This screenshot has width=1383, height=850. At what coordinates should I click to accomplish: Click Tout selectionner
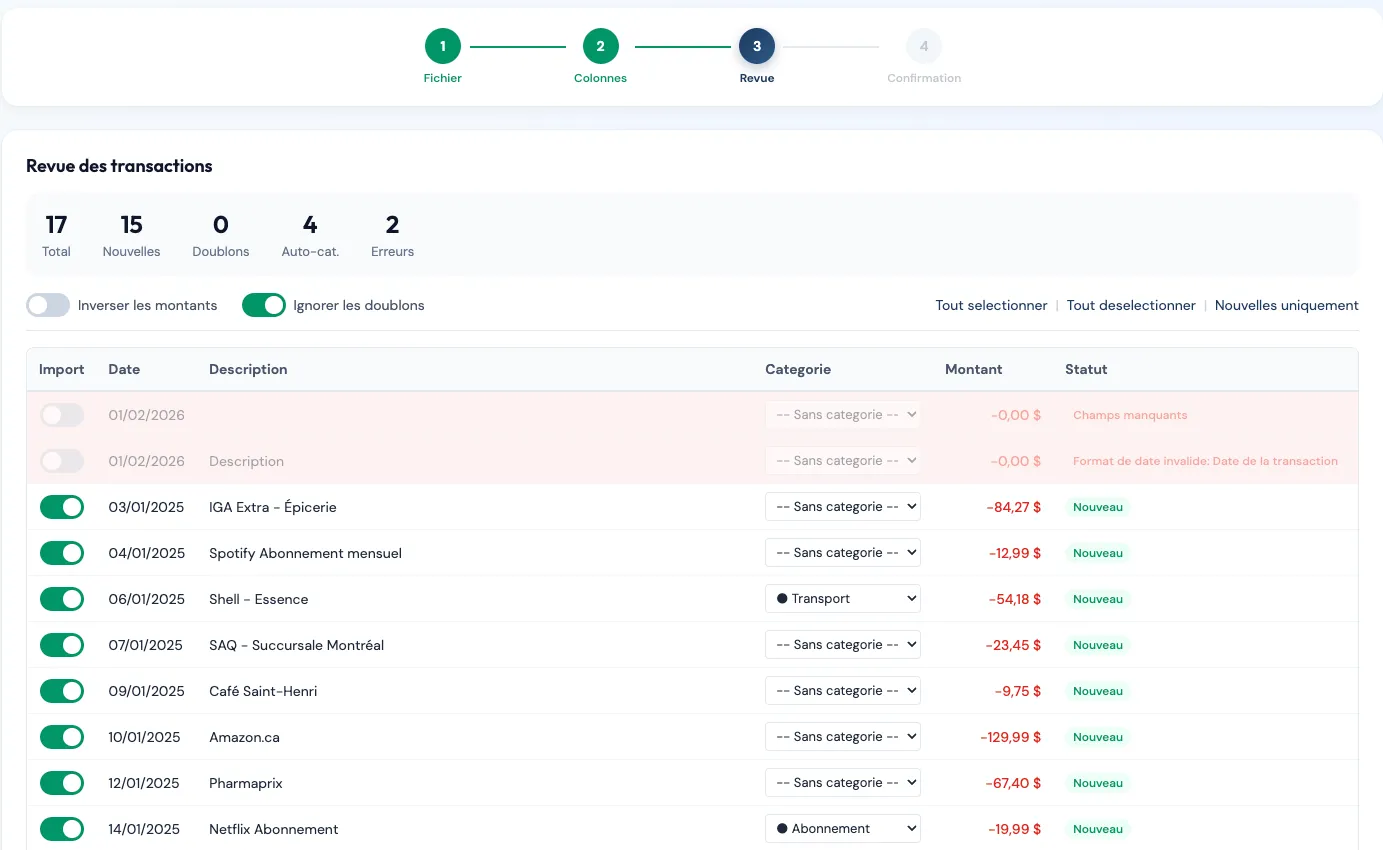coord(991,305)
